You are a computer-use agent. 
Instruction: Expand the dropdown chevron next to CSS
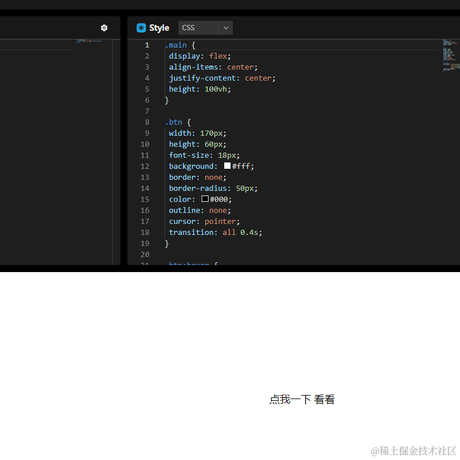pos(226,28)
